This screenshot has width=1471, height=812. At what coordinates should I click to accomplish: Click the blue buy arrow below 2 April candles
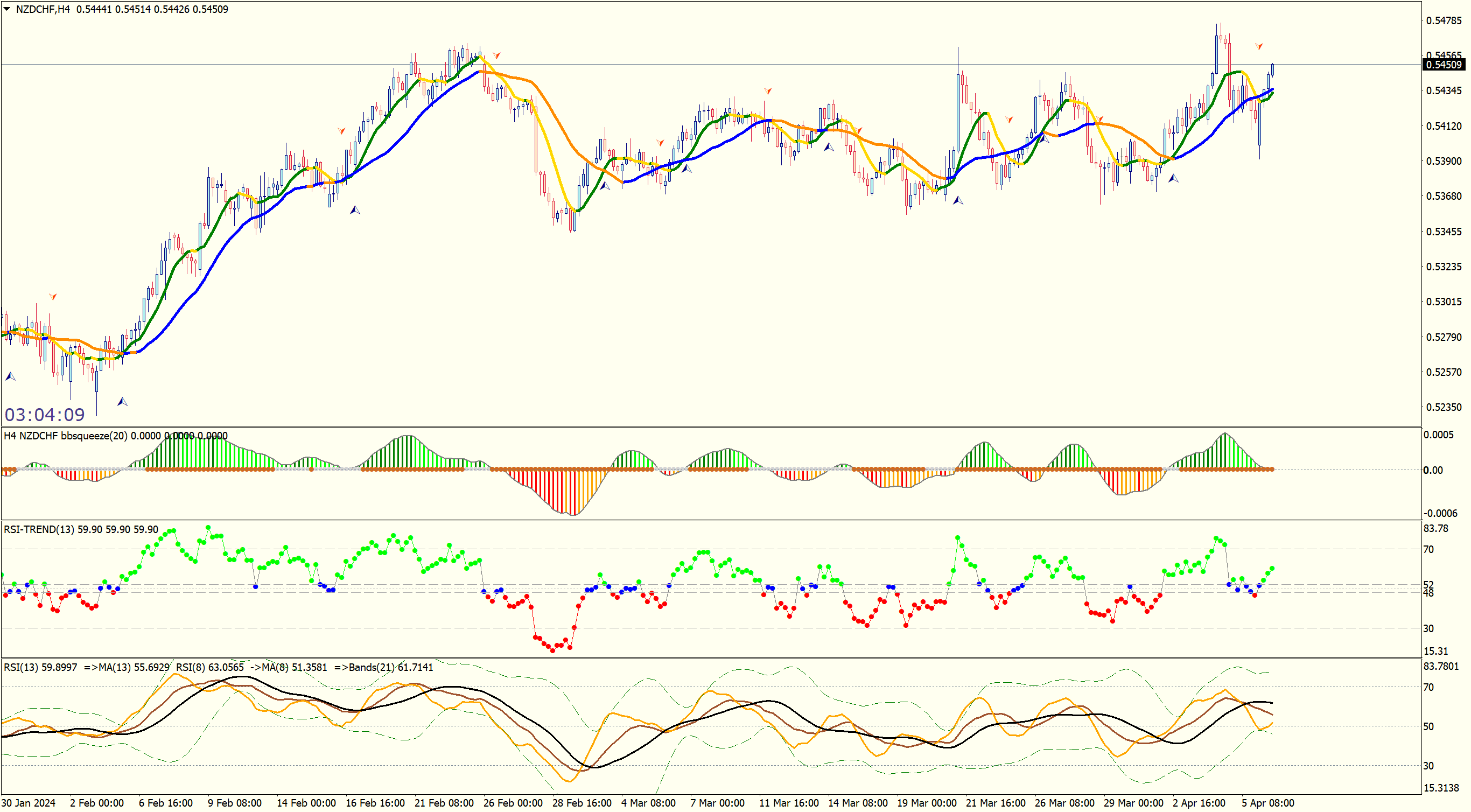[1173, 179]
